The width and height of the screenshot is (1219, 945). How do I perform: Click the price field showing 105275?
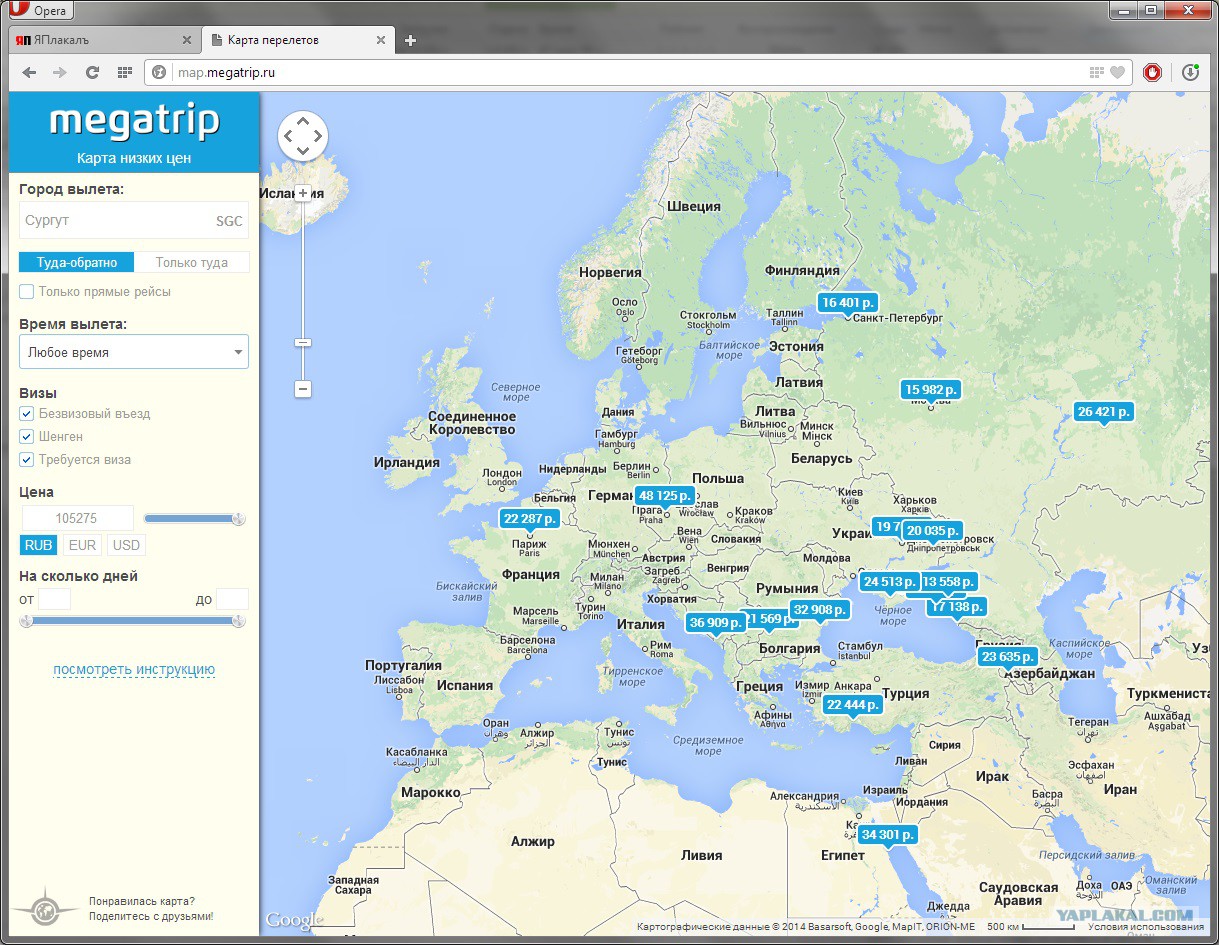(x=77, y=518)
